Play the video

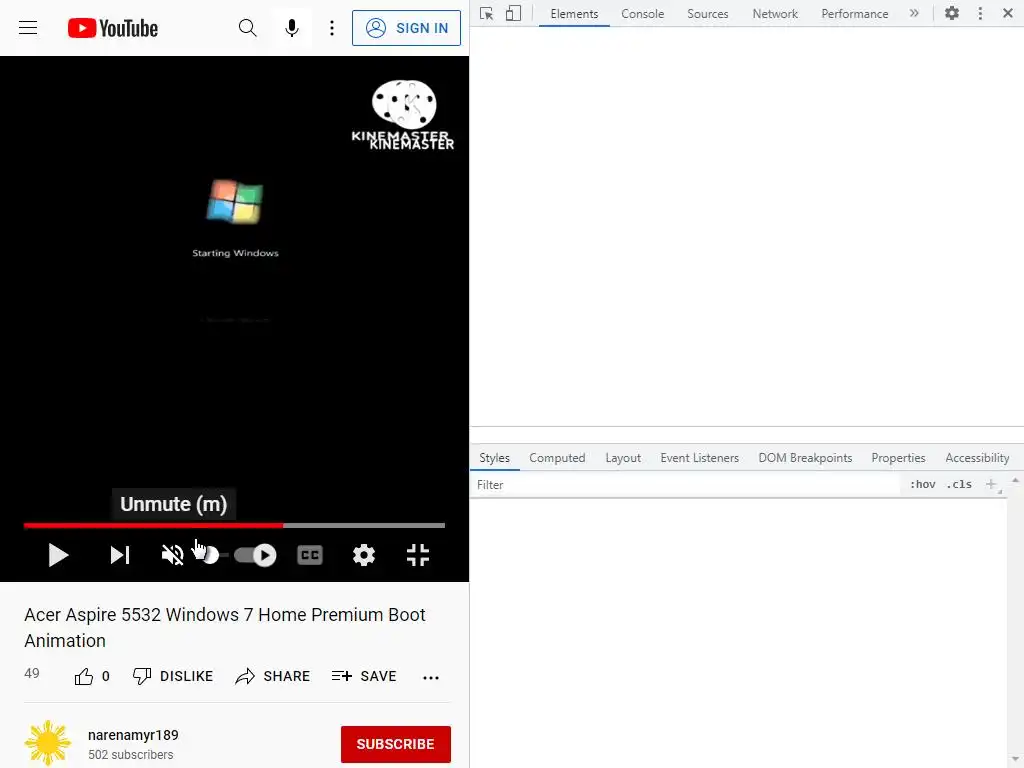[x=58, y=555]
